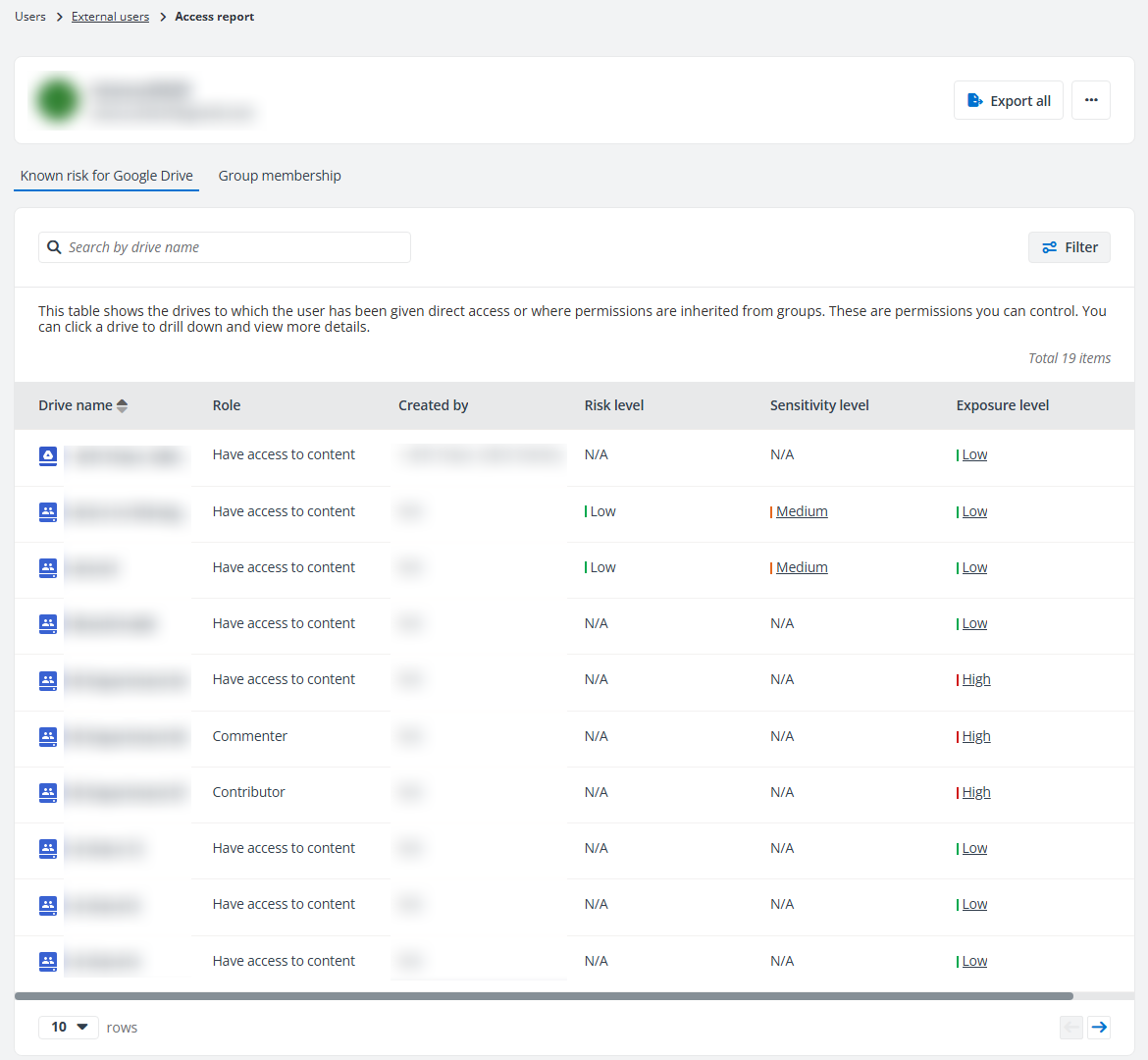Viewport: 1148px width, 1060px height.
Task: Click the shared drive icon next to the Commenter row
Action: pos(47,737)
